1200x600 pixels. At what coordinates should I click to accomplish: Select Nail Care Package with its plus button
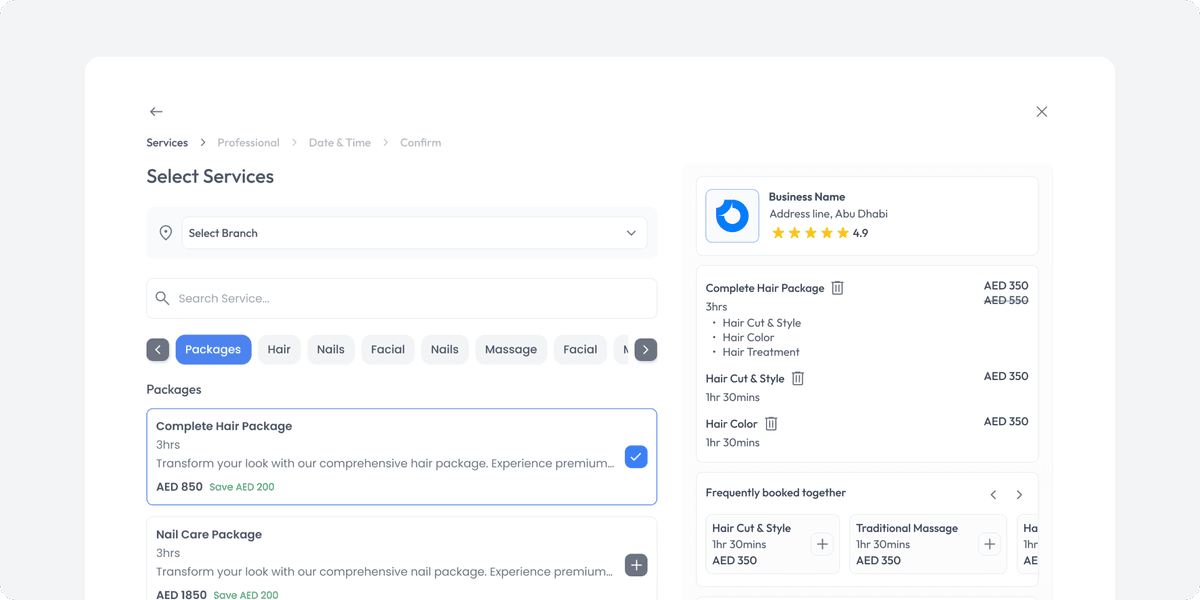click(636, 565)
